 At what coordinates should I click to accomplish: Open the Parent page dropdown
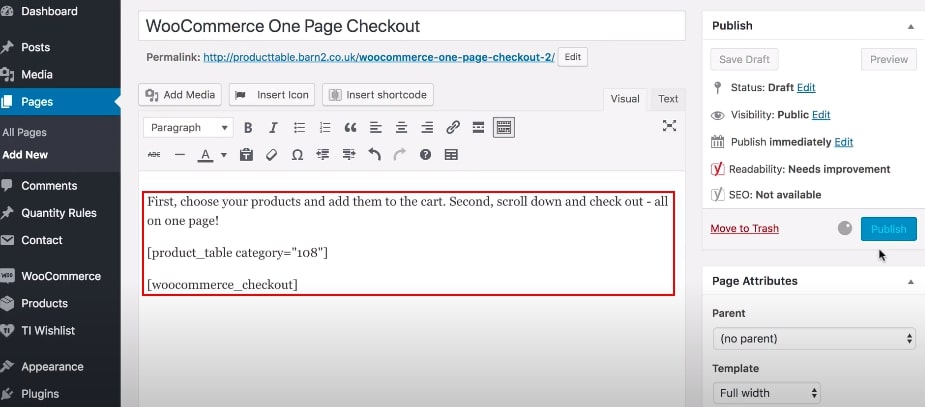(x=813, y=339)
